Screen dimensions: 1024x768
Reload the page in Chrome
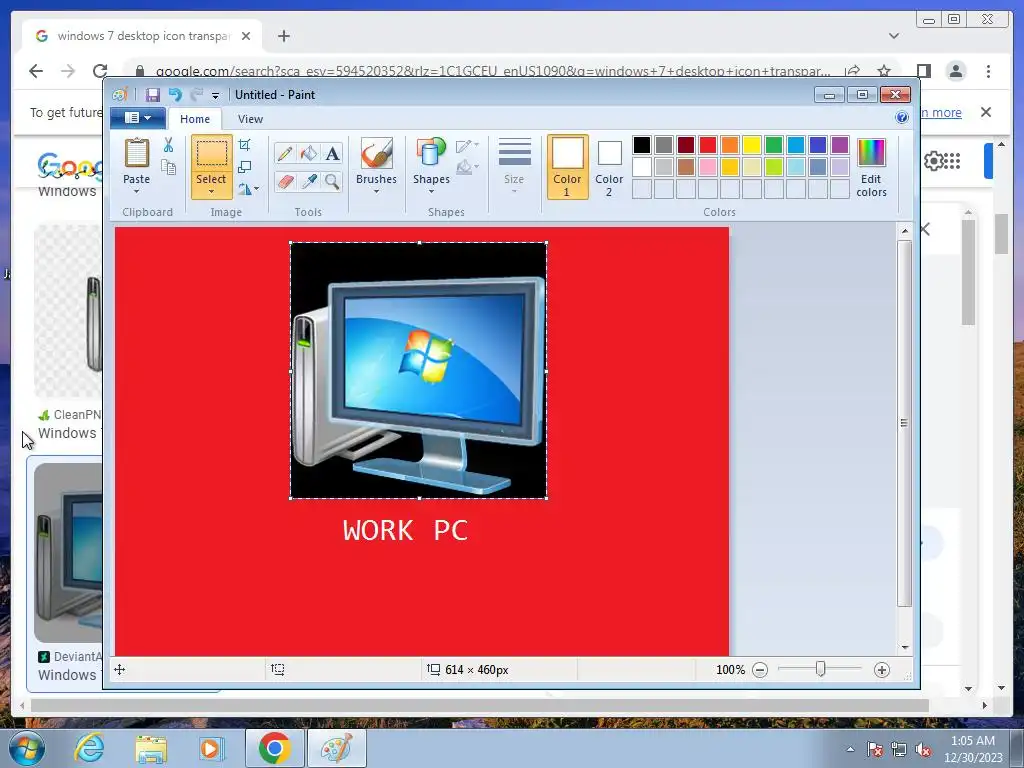click(x=100, y=71)
